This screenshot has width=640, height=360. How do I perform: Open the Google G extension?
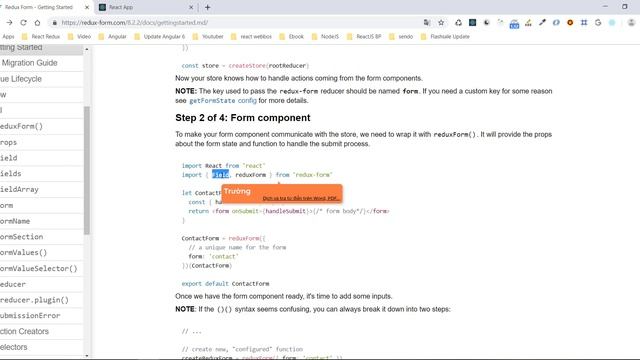pyautogui.click(x=598, y=23)
